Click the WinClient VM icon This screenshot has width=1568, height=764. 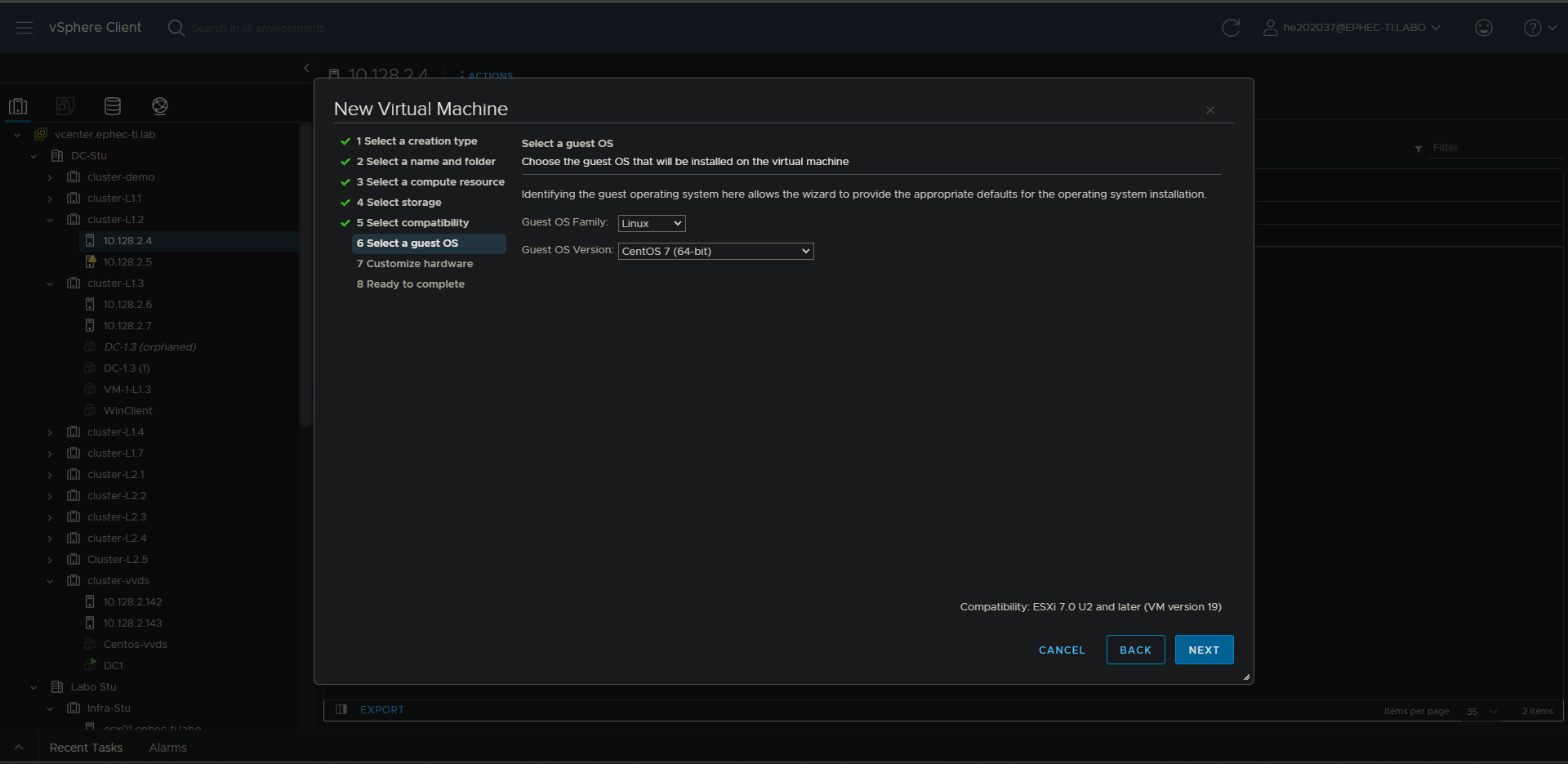click(90, 410)
